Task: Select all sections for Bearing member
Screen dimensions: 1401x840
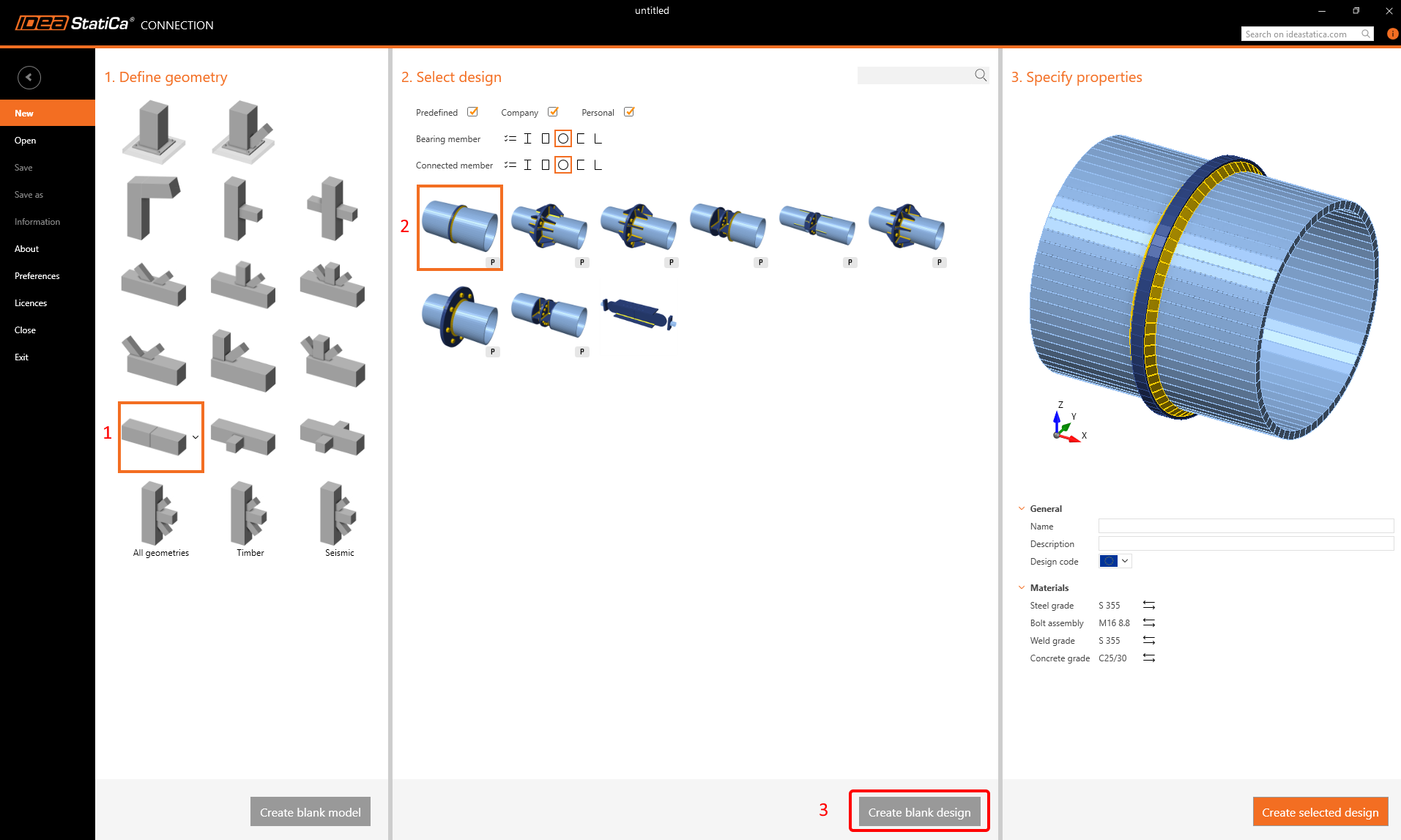Action: pos(510,138)
